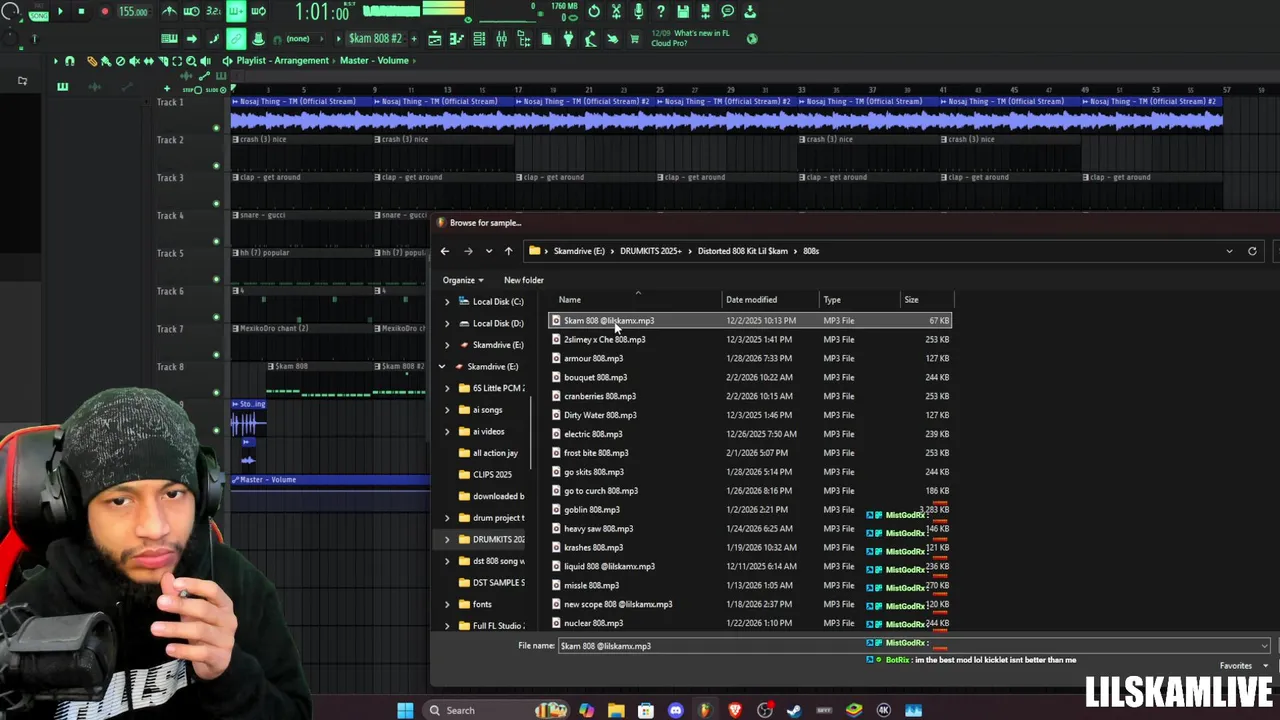Select the Mute tool in Playlist
This screenshot has width=1280, height=720.
pos(134,61)
